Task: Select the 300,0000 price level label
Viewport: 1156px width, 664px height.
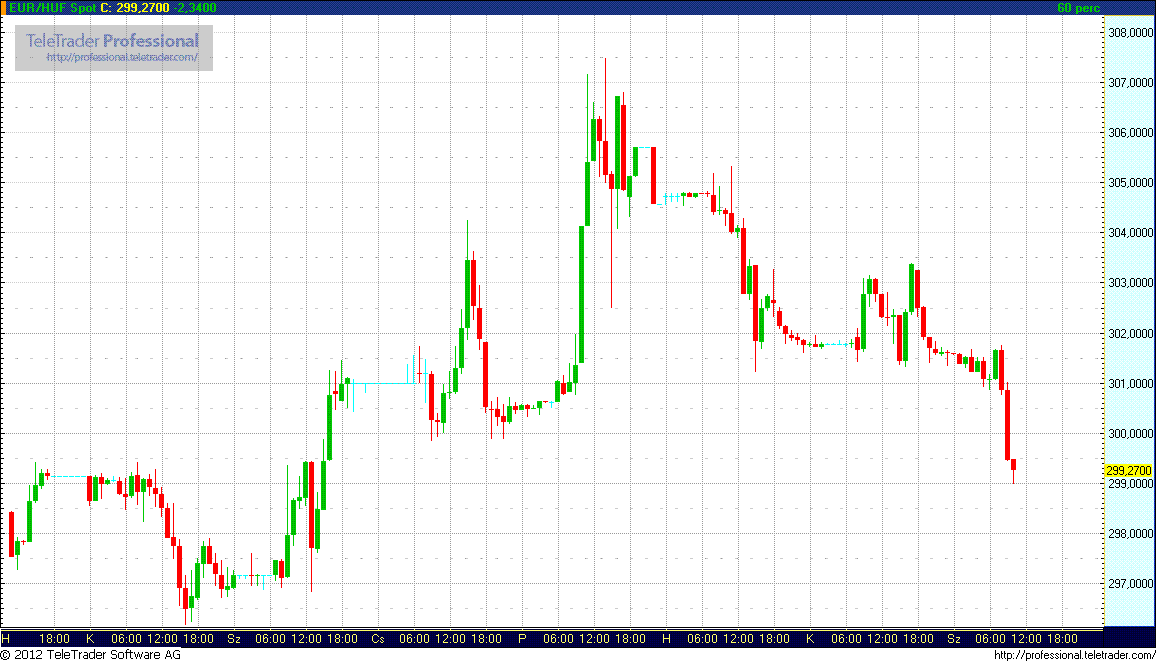Action: tap(1131, 434)
